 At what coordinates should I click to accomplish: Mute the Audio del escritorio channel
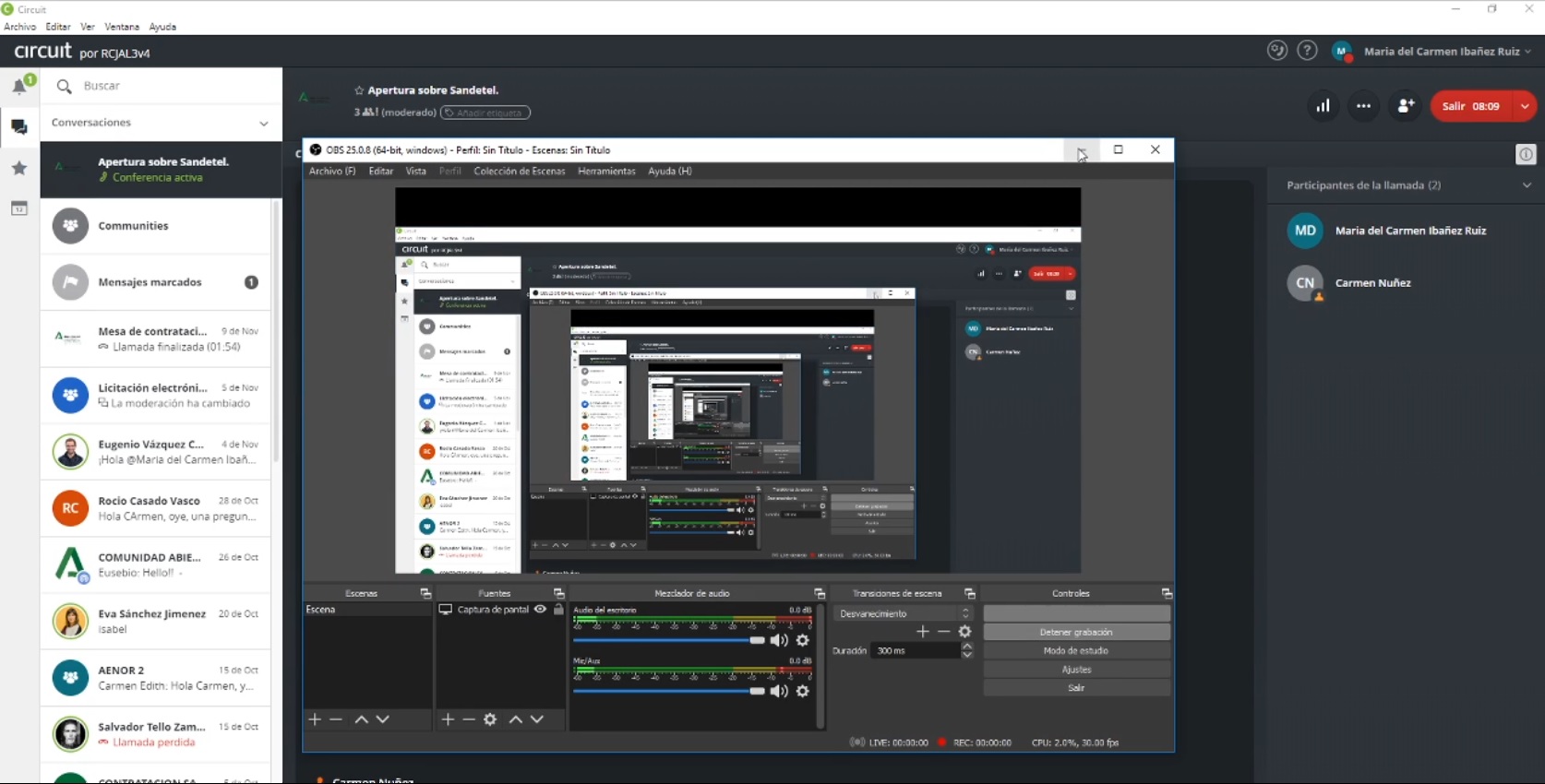[x=779, y=640]
